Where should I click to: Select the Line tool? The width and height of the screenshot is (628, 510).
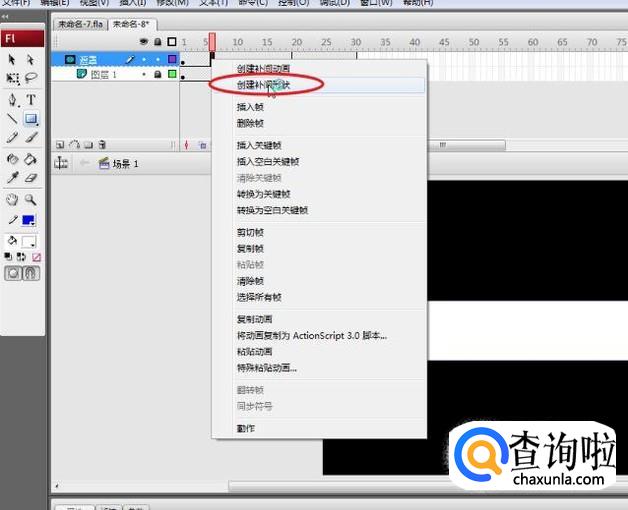[12, 119]
